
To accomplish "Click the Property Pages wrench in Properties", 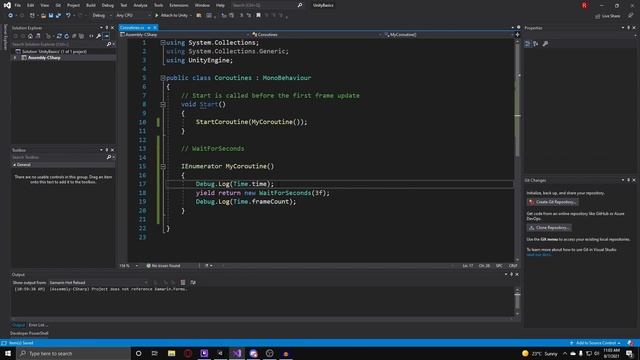I will point(545,44).
